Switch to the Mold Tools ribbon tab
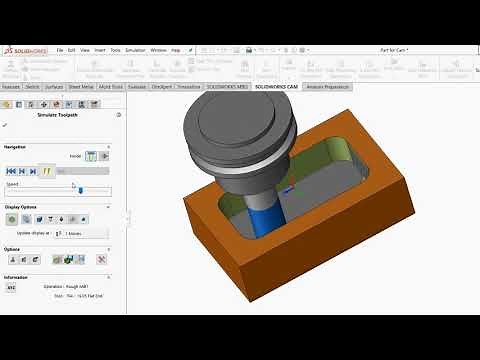480x360 pixels. [111, 87]
